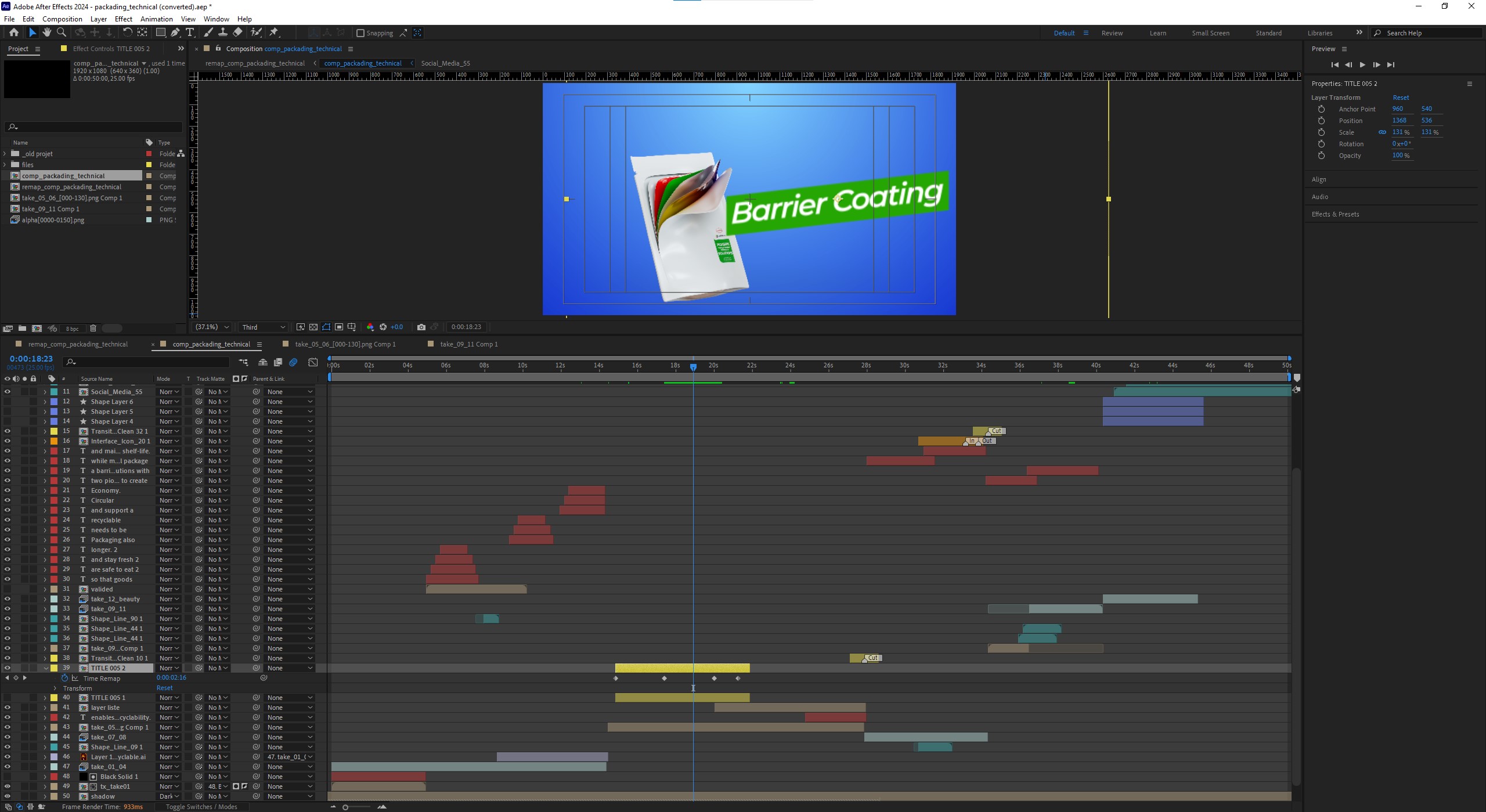Click the Take Snapshot camera icon
1486x812 pixels.
tap(421, 327)
